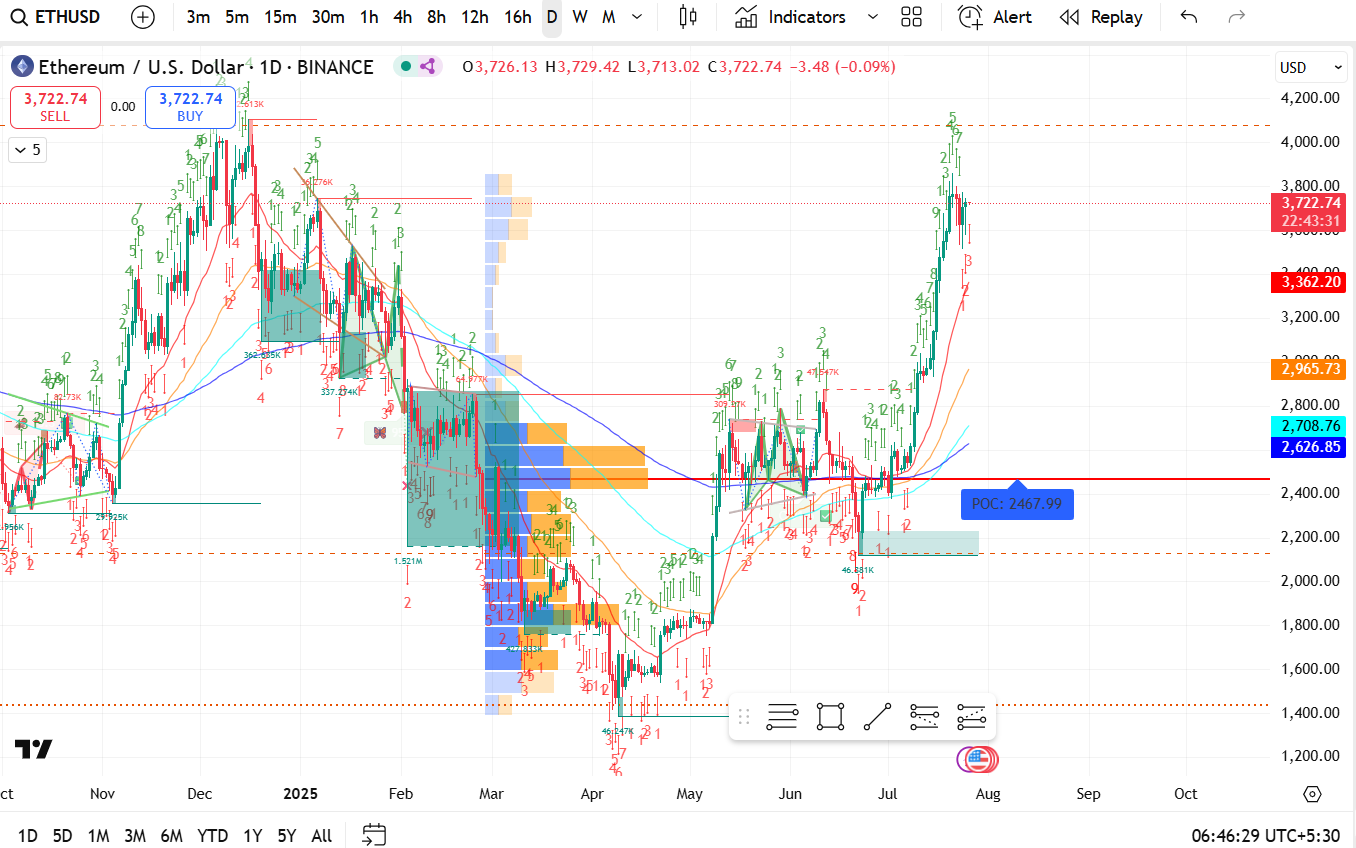Set date range to YTD
This screenshot has height=848, width=1356.
pyautogui.click(x=212, y=835)
